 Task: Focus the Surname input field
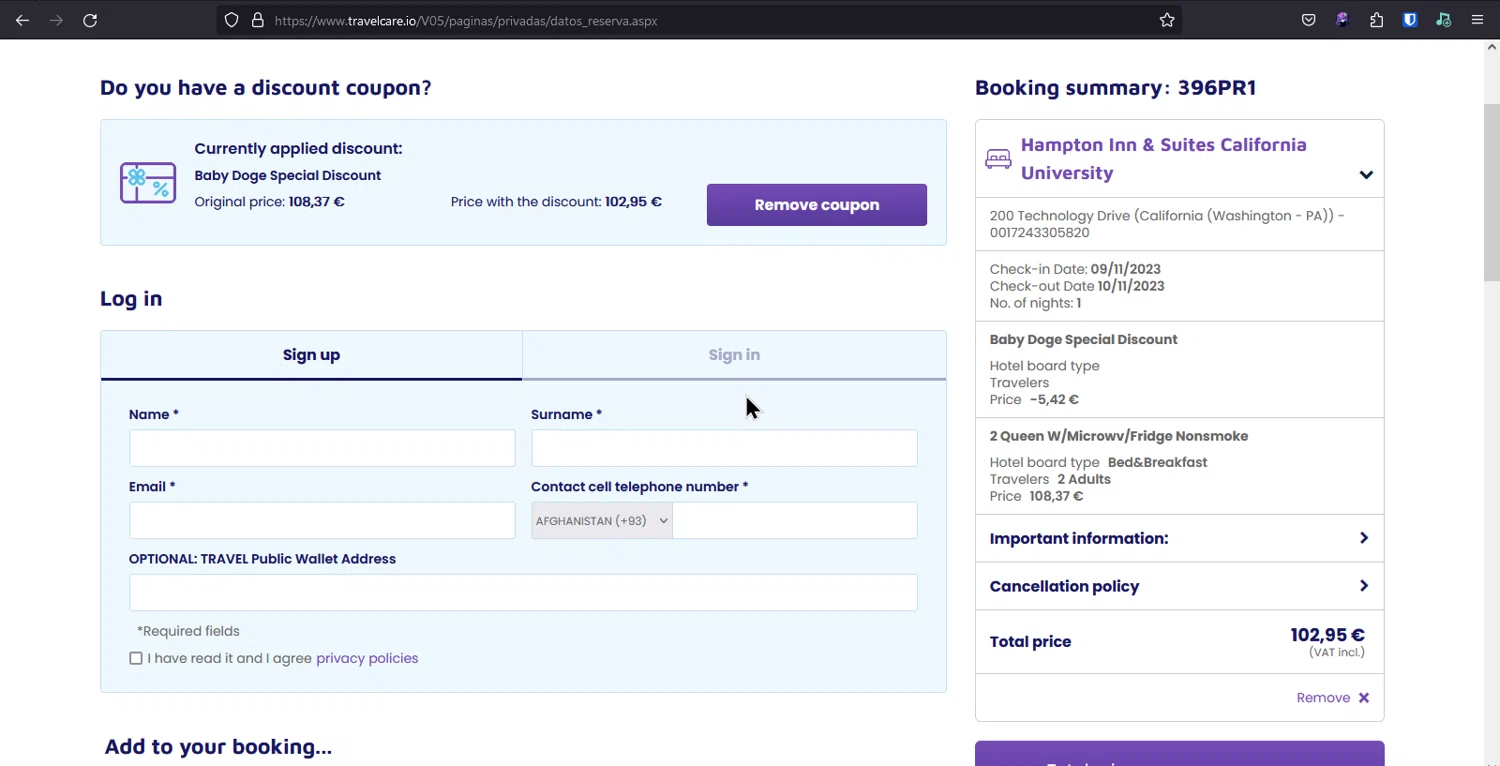coord(724,448)
